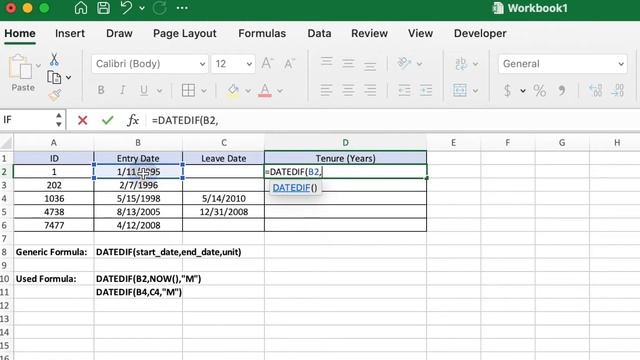Apply the red font color A

265,91
